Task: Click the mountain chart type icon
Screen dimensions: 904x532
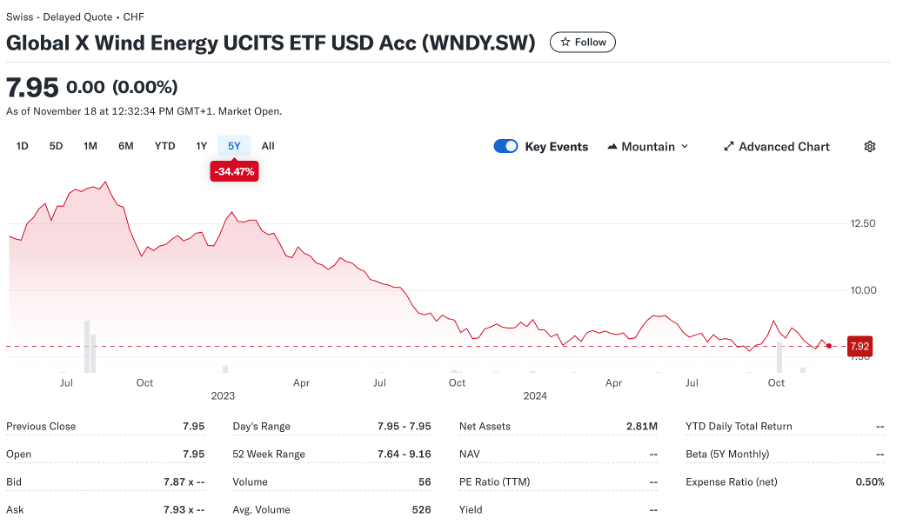Action: [x=612, y=146]
